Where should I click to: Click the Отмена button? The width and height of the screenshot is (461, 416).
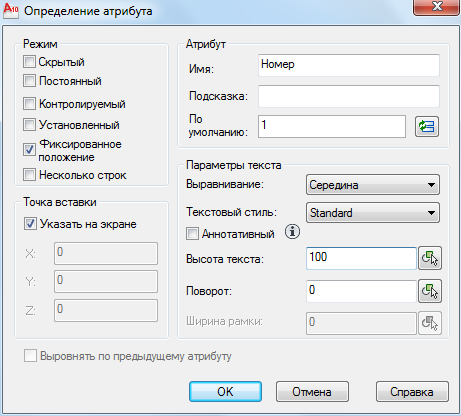click(x=312, y=392)
